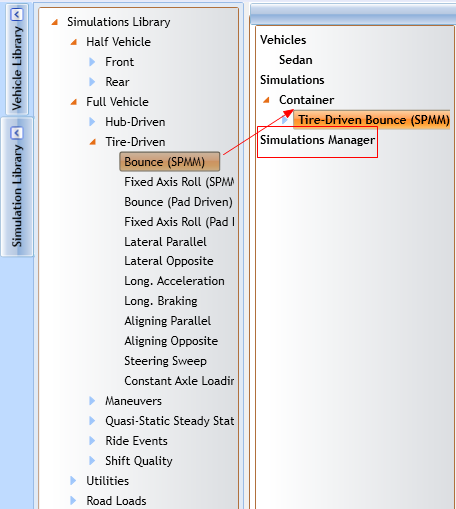Click the Simulations heading
Screen dimensions: 456x509
pos(292,80)
